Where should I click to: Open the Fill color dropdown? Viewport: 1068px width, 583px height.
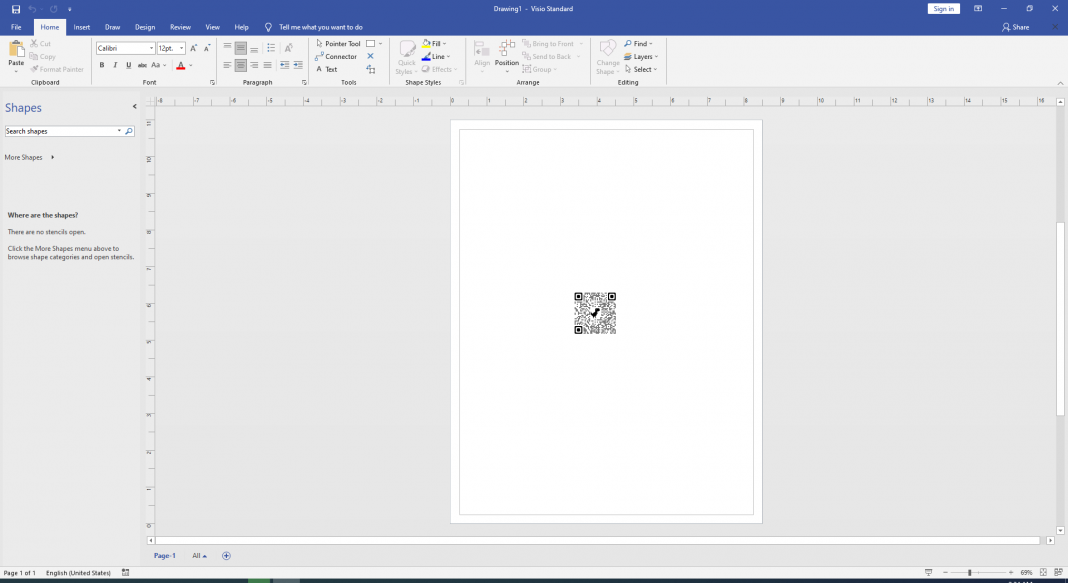point(444,43)
